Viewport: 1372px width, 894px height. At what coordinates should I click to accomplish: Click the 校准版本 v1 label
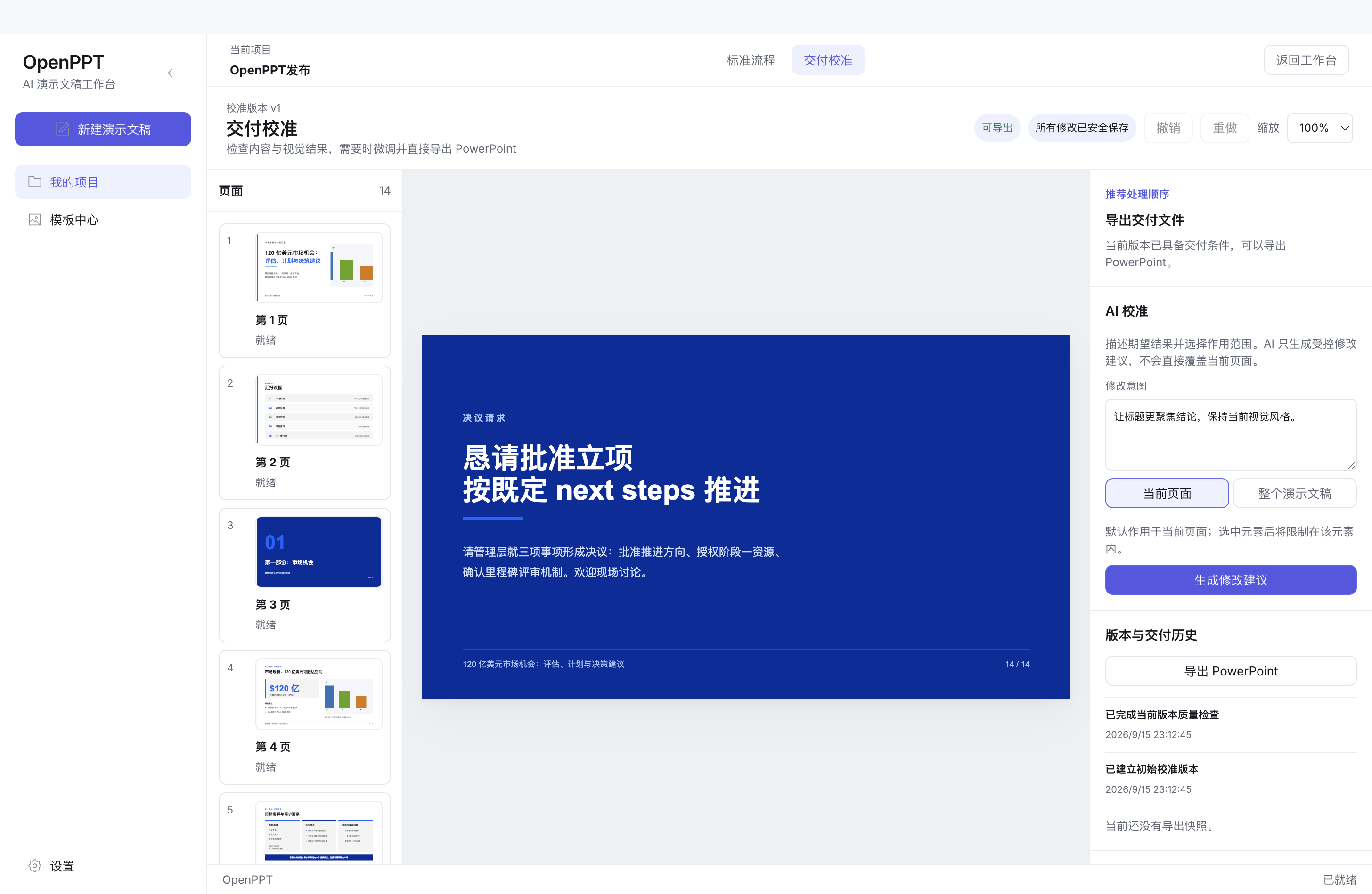tap(253, 108)
